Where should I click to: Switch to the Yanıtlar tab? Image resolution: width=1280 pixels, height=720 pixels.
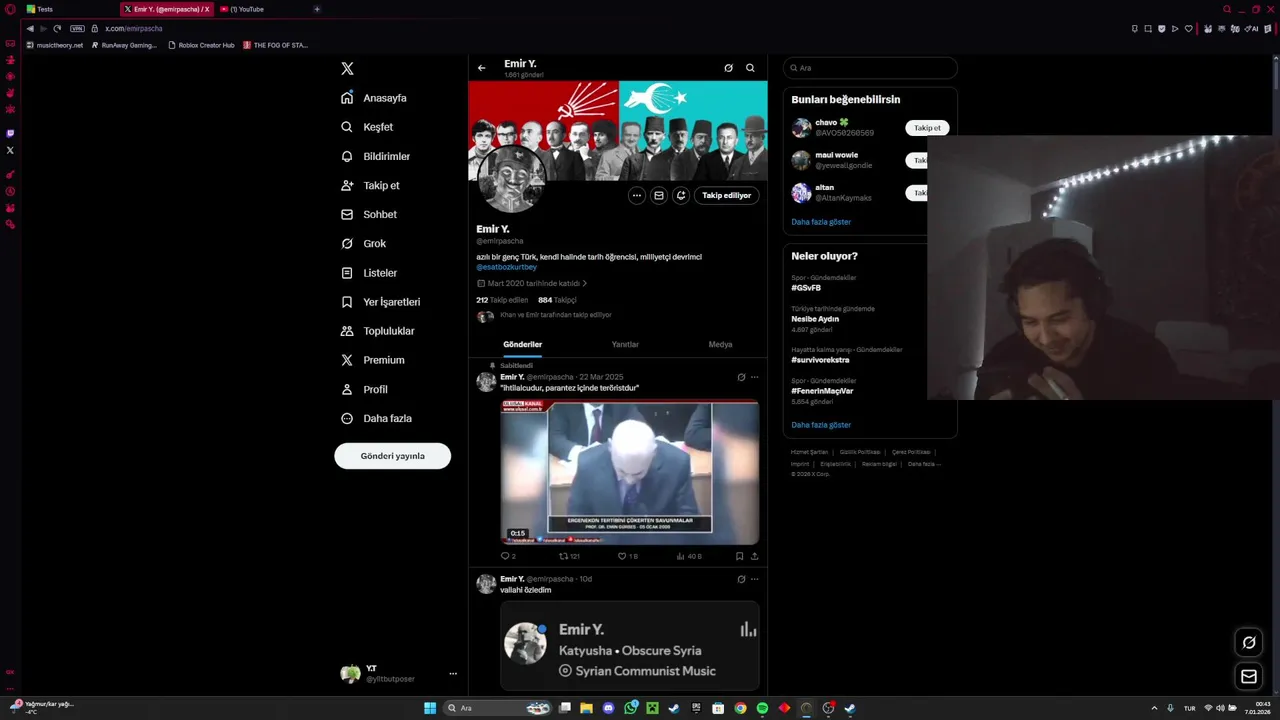click(x=625, y=344)
